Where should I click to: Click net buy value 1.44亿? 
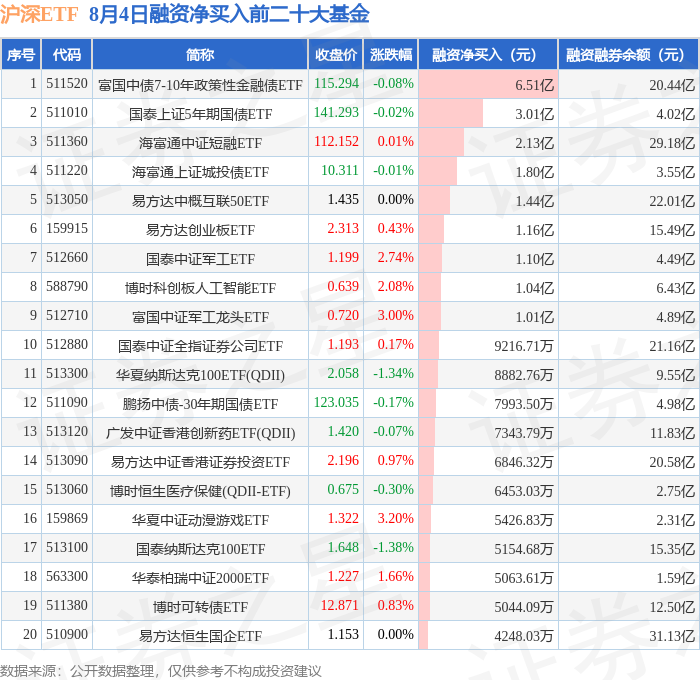[534, 201]
